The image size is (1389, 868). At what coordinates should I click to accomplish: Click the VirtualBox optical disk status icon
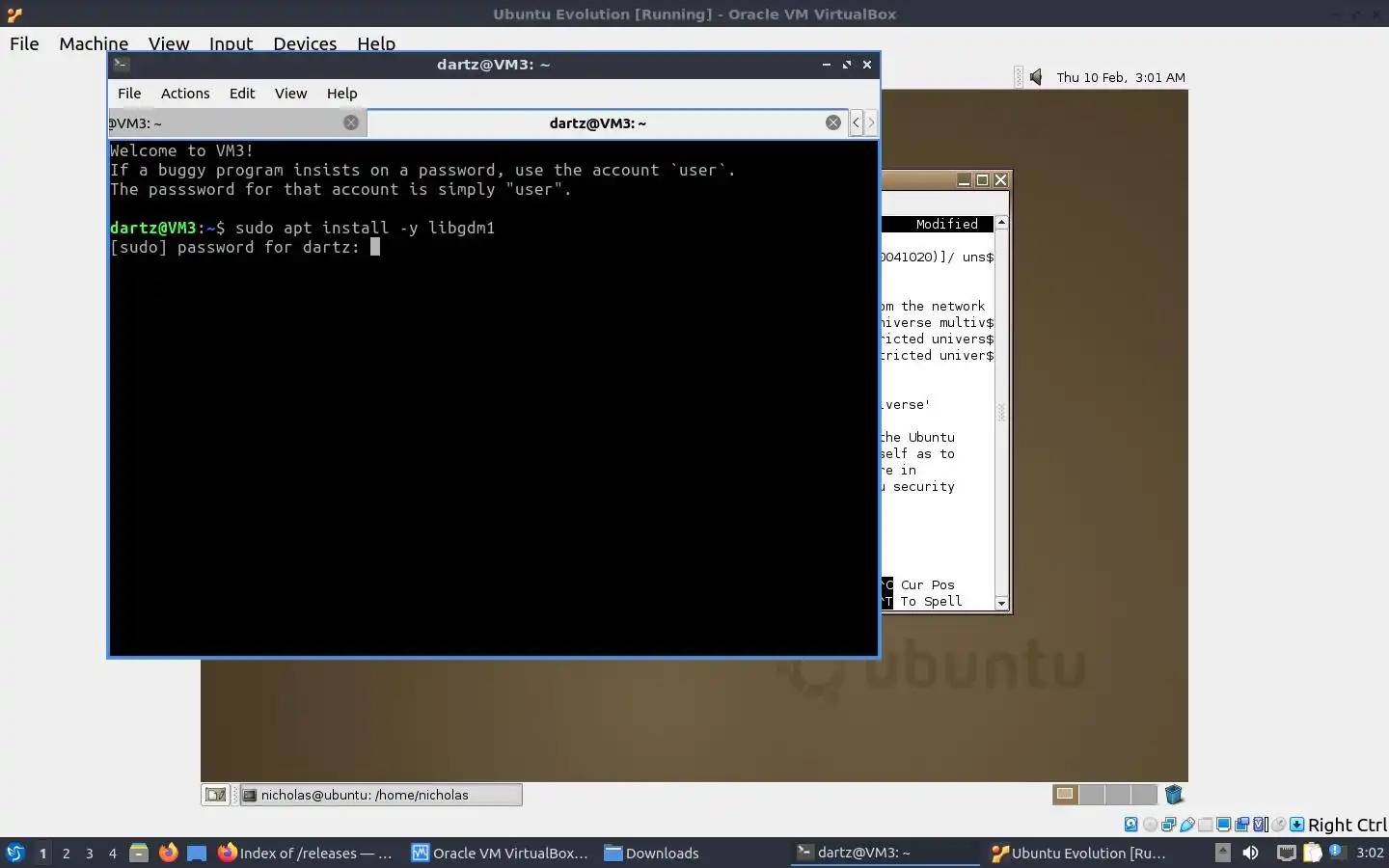point(1150,825)
